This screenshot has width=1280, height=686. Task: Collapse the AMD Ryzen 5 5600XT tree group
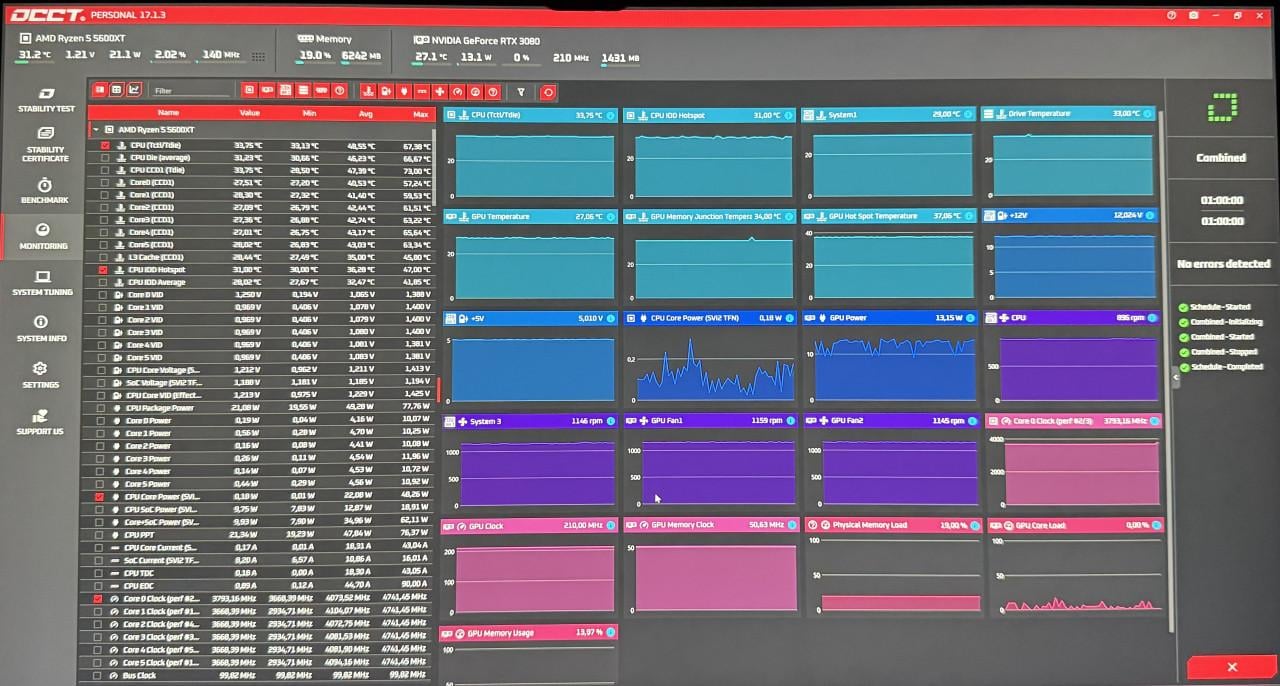pyautogui.click(x=96, y=130)
